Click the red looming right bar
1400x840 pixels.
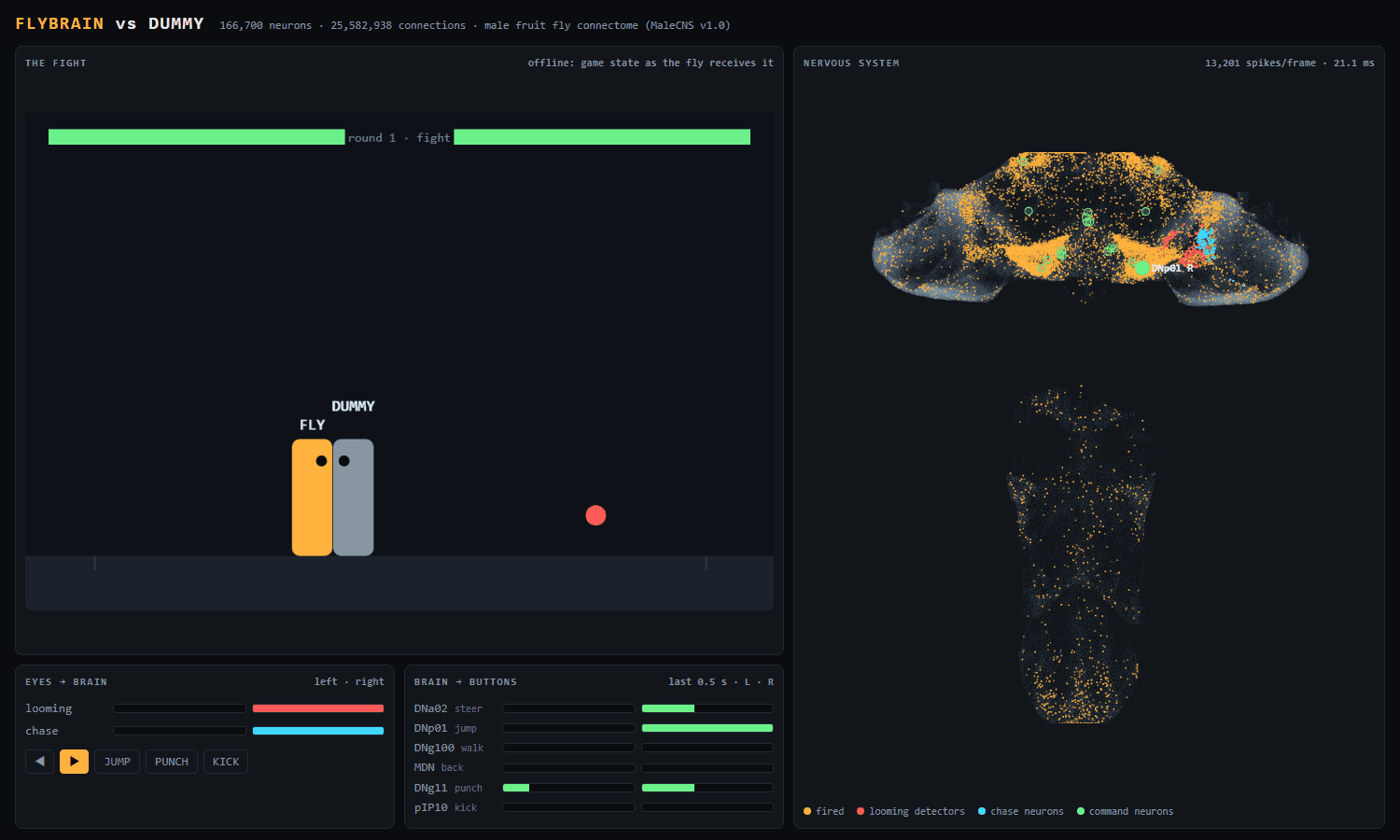coord(318,708)
